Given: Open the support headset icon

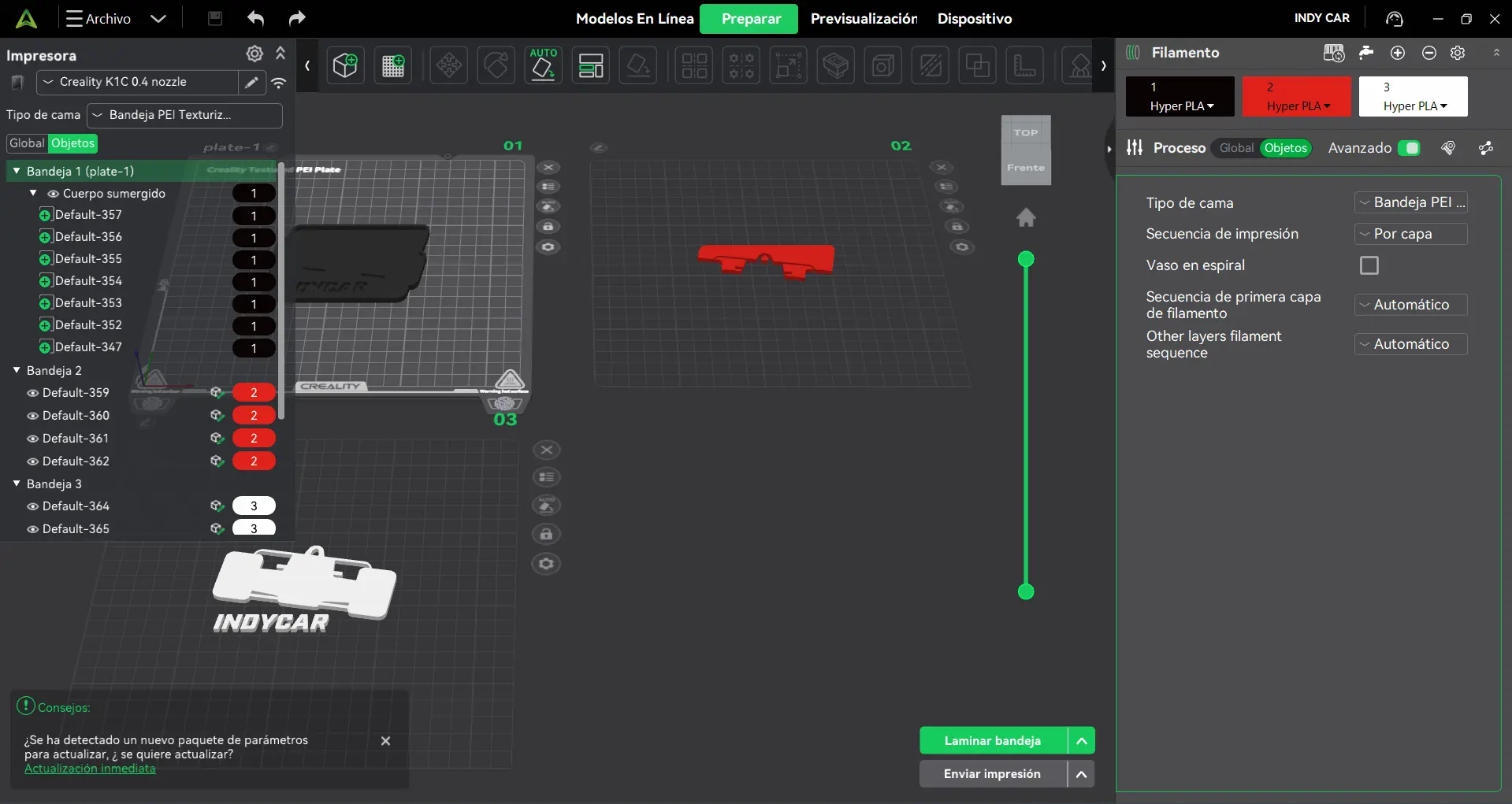Looking at the screenshot, I should tap(1395, 19).
